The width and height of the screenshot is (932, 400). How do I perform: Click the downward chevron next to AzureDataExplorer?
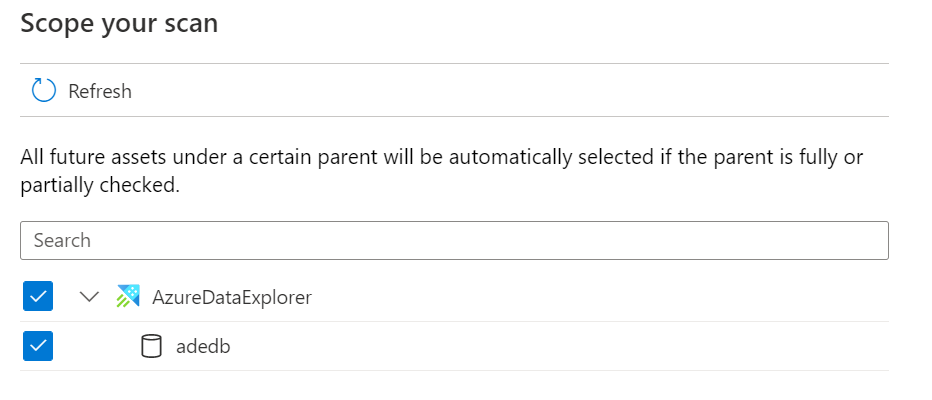[89, 296]
